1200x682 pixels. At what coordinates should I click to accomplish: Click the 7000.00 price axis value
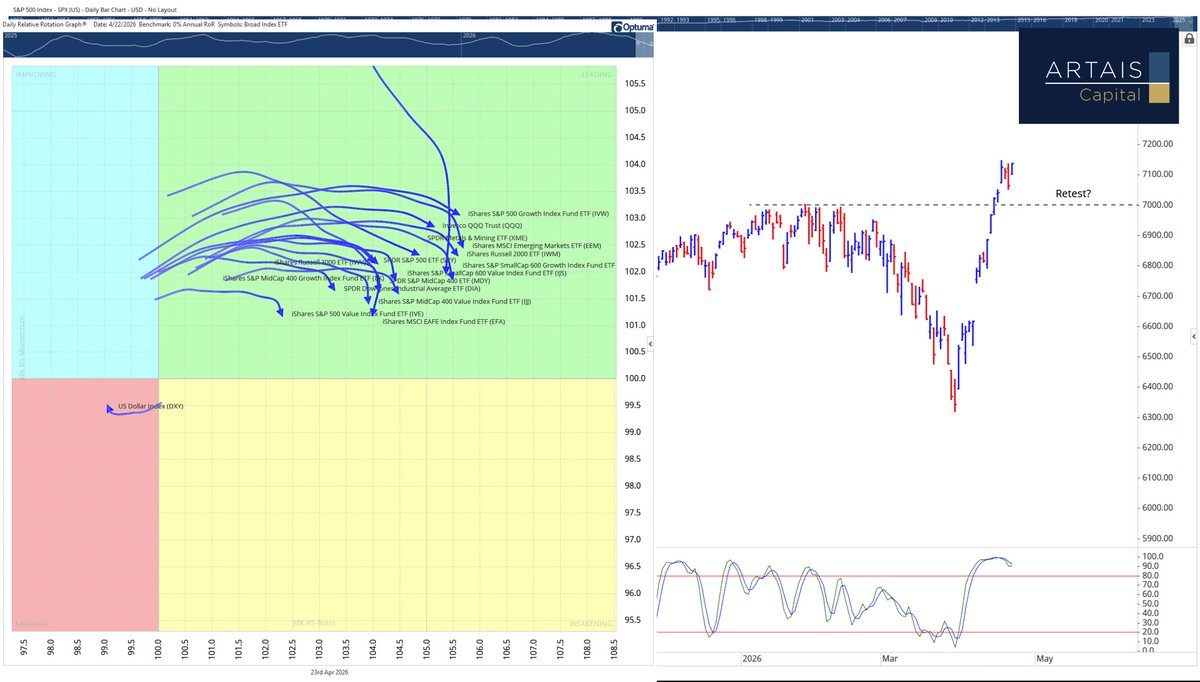coord(1160,205)
